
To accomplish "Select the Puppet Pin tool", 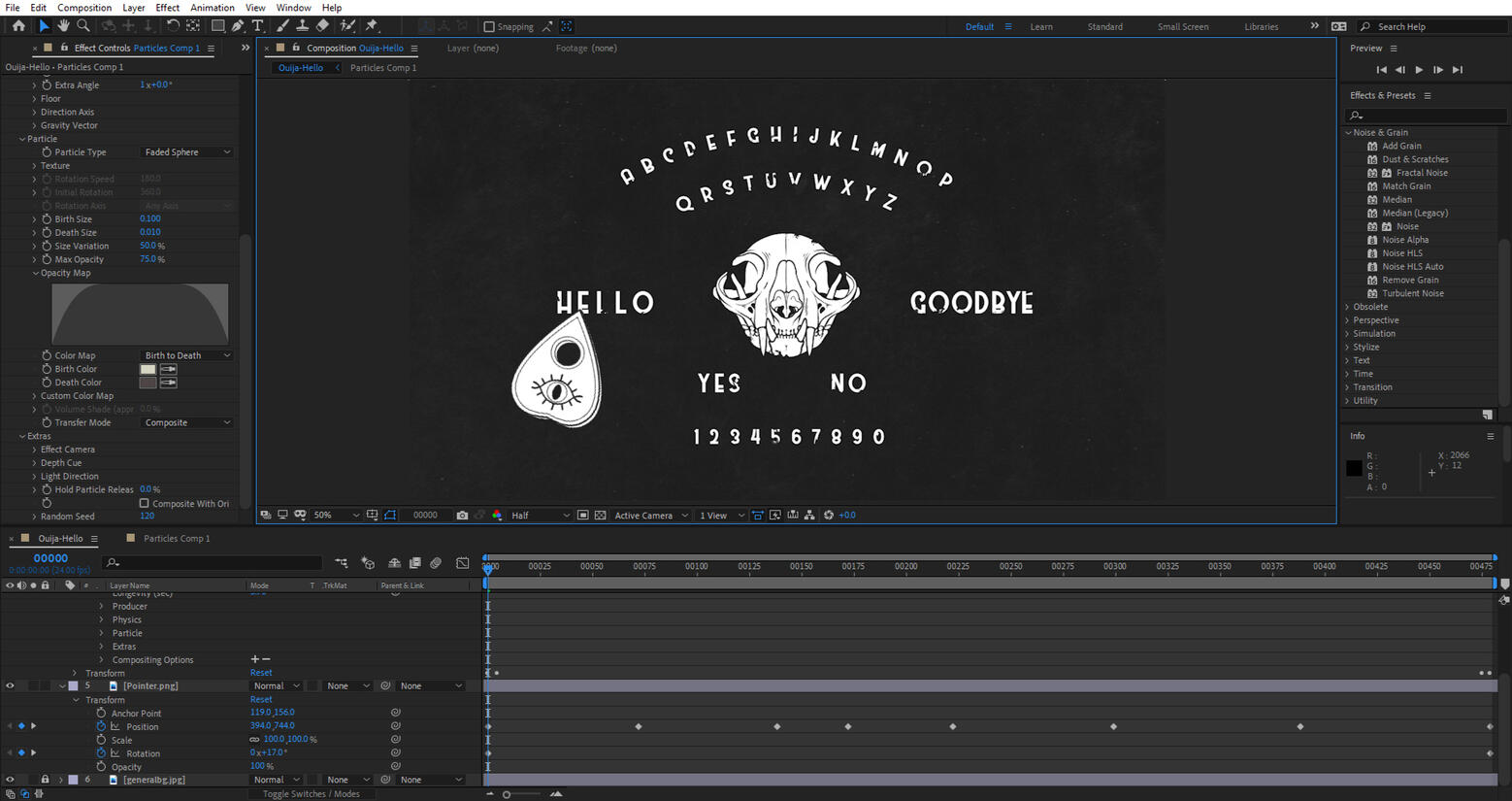I will point(371,26).
